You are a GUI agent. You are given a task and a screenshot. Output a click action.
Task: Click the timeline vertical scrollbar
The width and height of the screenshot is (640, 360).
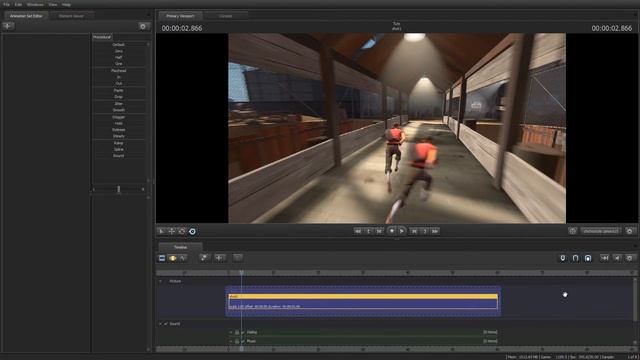tap(635, 299)
